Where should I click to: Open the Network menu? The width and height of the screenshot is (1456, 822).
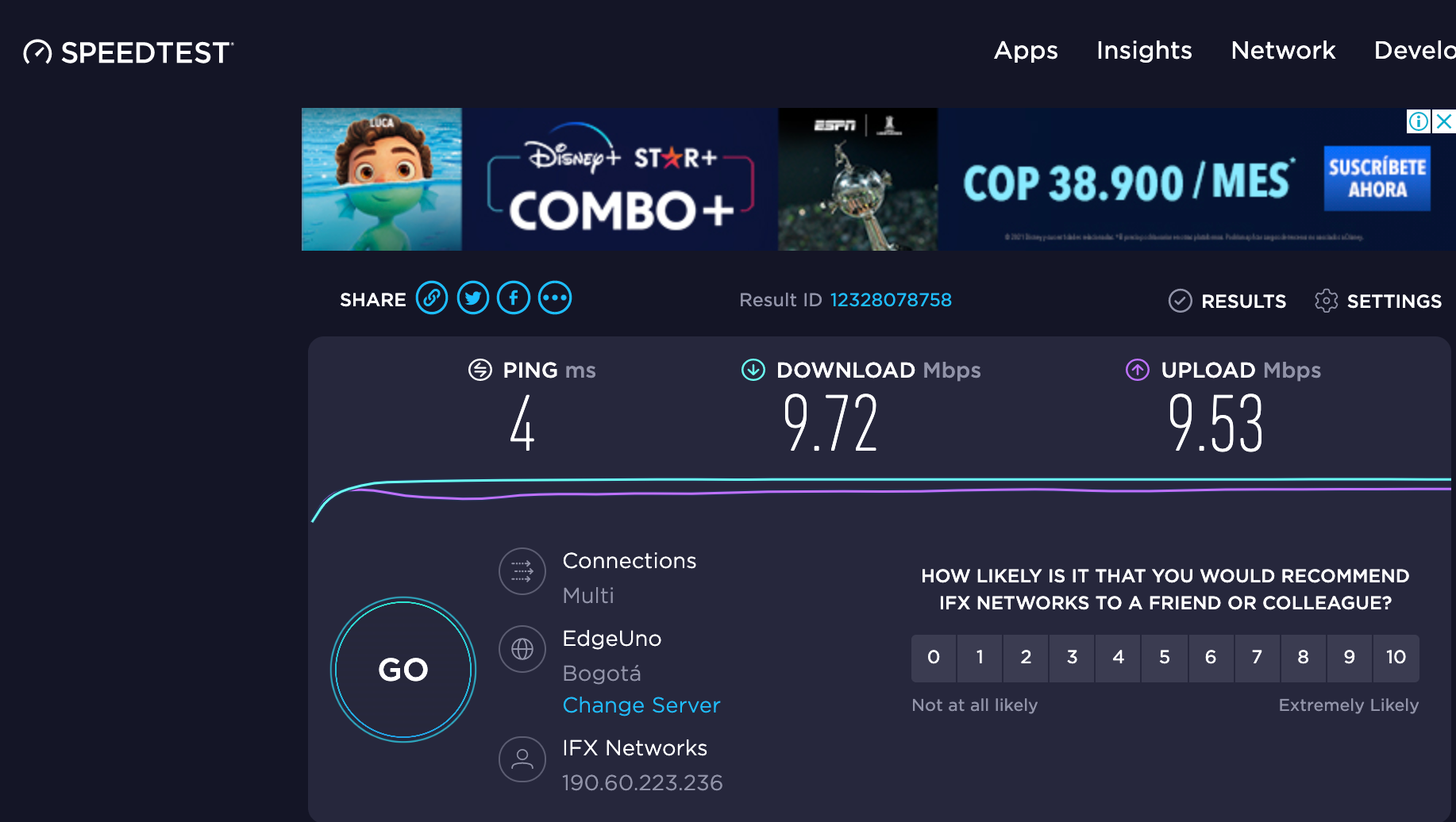(1283, 51)
